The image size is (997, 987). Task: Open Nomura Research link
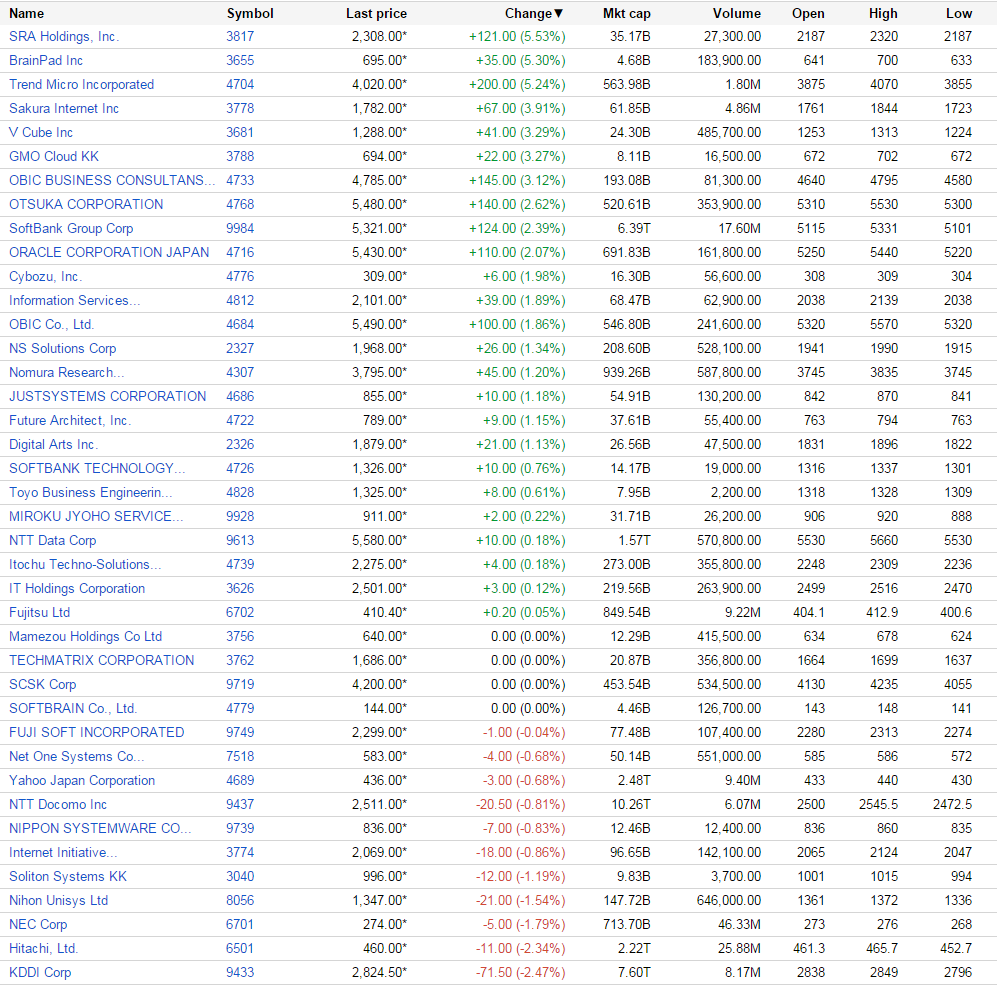(x=66, y=373)
